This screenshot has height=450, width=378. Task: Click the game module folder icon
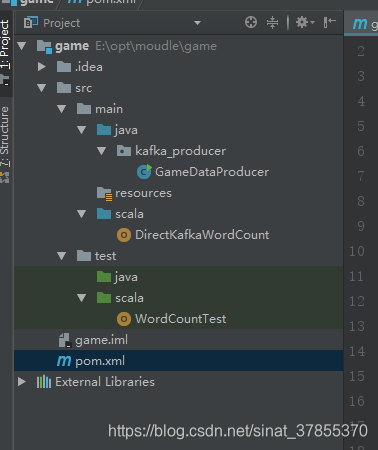click(x=44, y=46)
